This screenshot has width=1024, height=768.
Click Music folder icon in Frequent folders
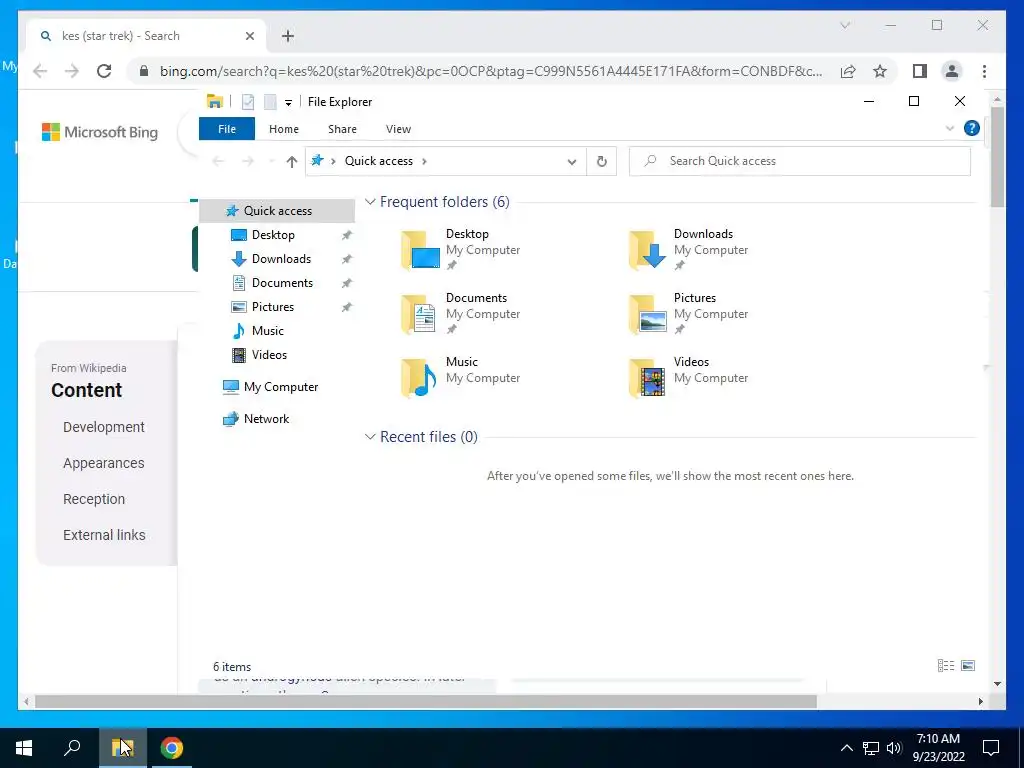419,377
